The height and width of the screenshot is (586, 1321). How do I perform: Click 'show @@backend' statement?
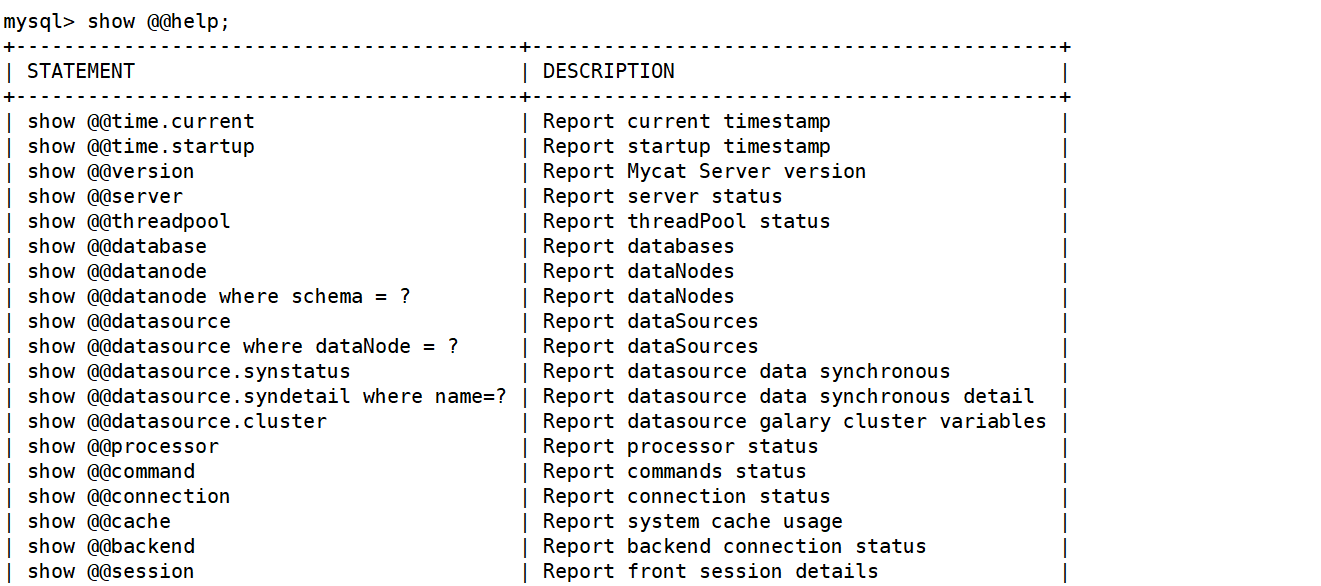click(111, 546)
